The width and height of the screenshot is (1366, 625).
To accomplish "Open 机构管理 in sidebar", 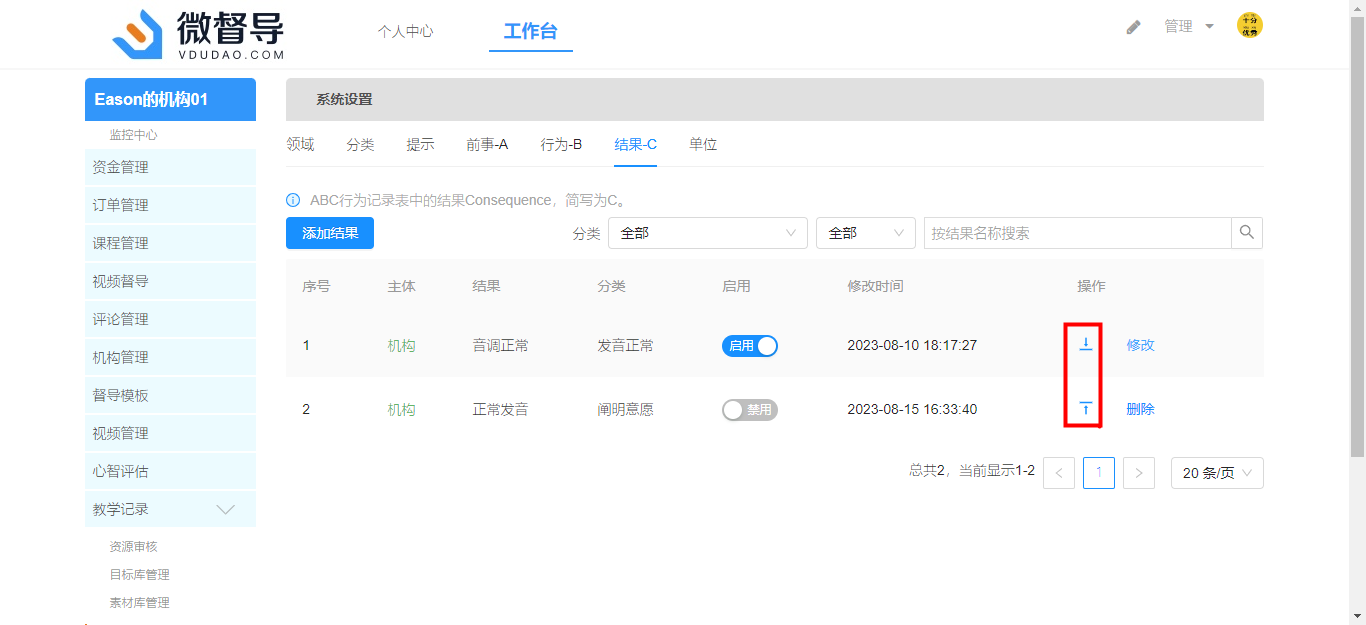I will click(170, 357).
